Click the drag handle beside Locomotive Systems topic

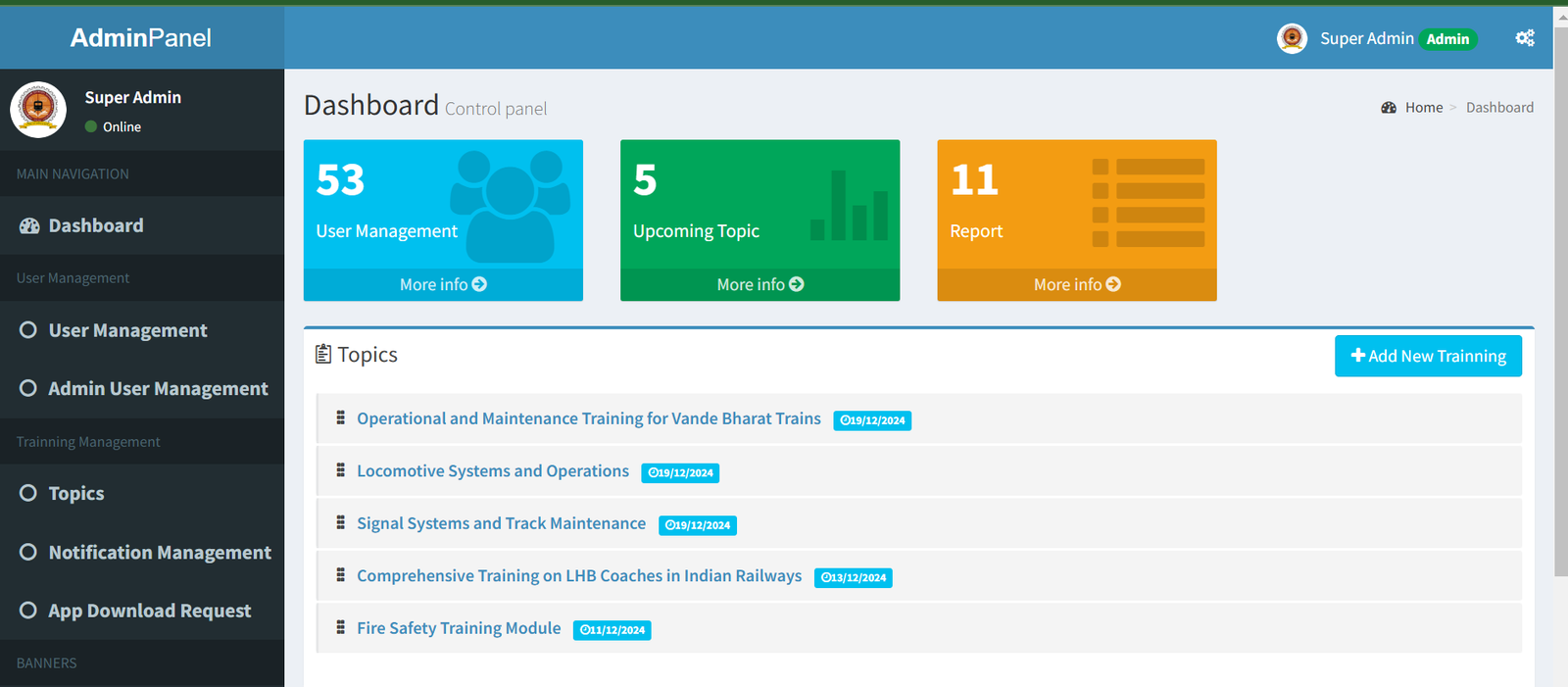click(340, 470)
